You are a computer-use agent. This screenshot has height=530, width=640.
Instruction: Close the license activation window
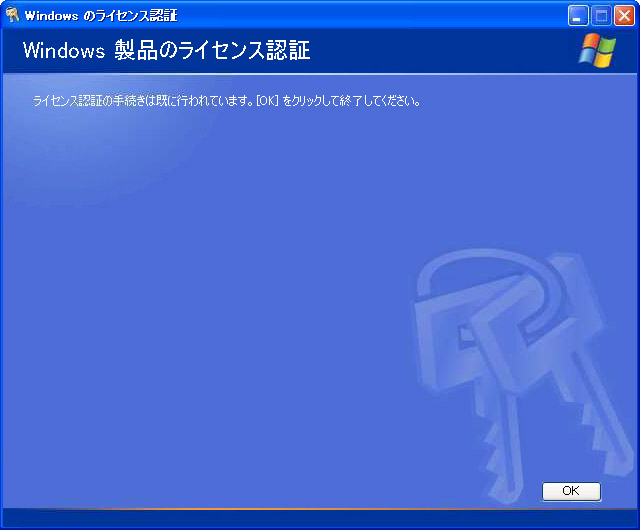pos(624,16)
